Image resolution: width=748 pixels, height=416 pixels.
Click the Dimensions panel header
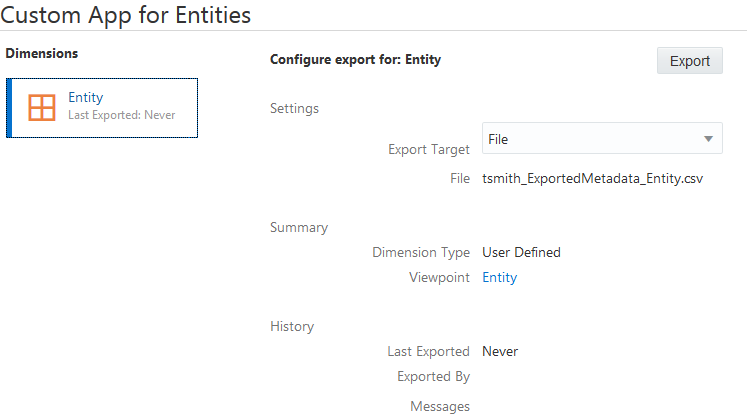point(42,52)
